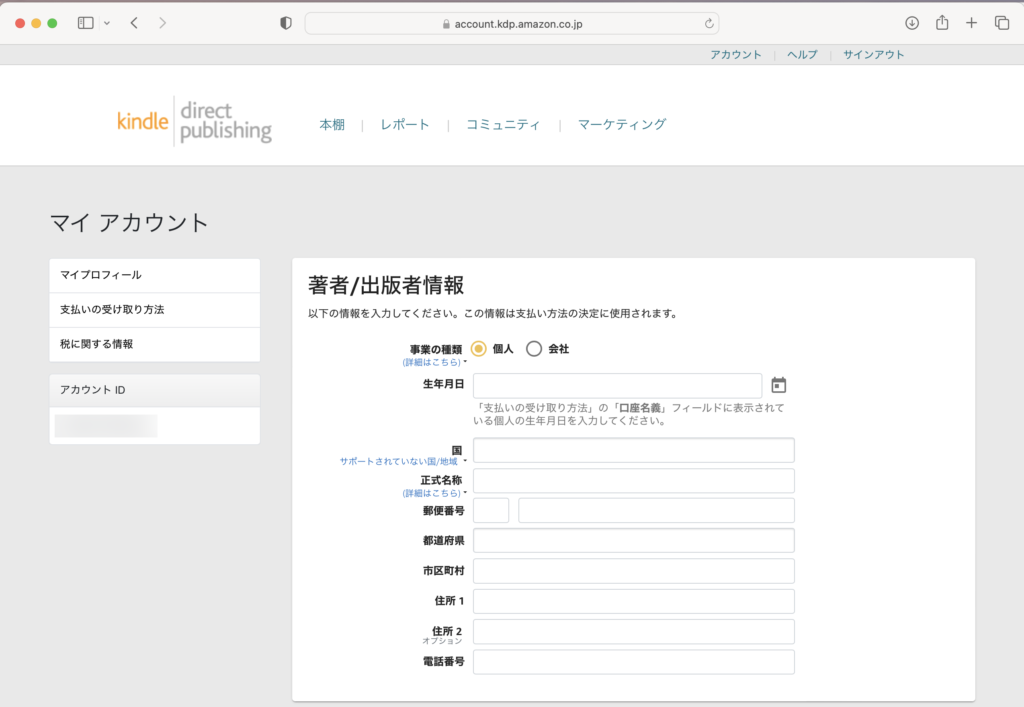The image size is (1024, 707).
Task: Select the 個人 radio button
Action: [x=478, y=349]
